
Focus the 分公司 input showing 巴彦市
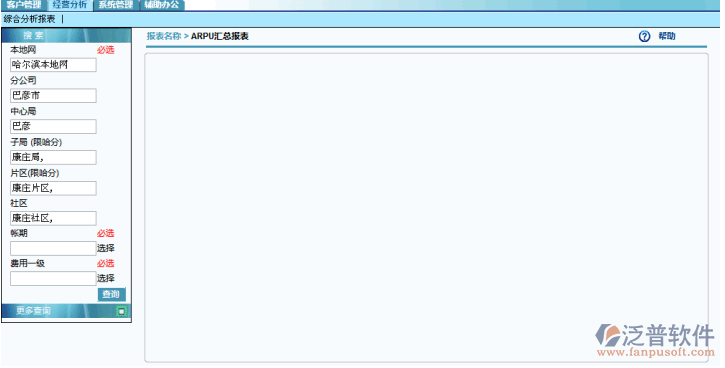[53, 96]
